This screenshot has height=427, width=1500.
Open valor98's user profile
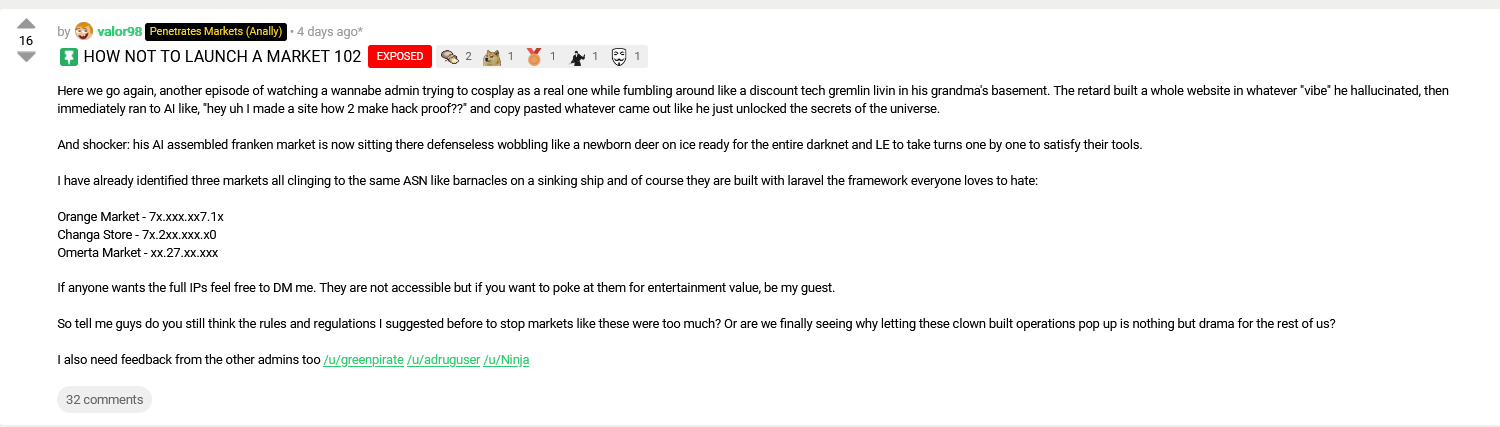pyautogui.click(x=119, y=31)
